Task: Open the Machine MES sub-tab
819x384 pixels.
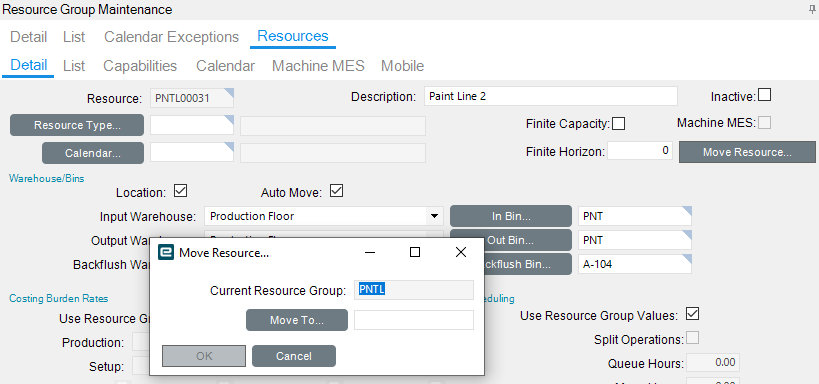Action: point(318,66)
